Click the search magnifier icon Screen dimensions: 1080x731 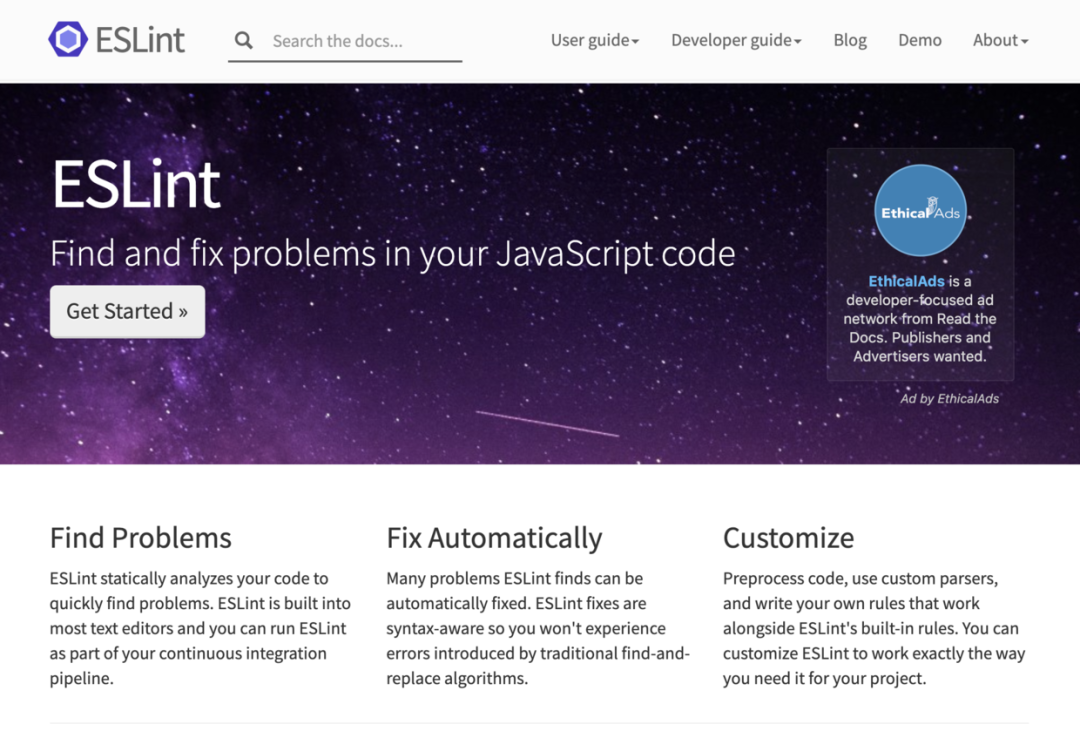(x=243, y=41)
